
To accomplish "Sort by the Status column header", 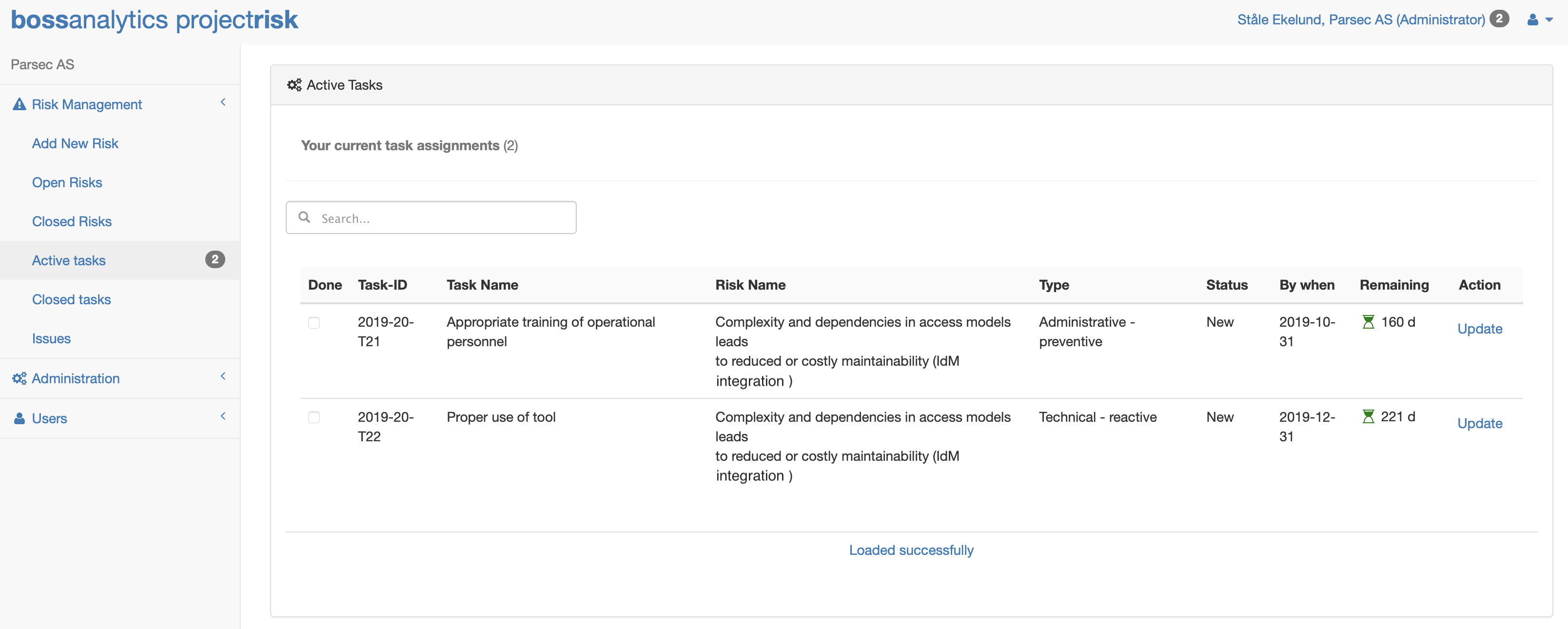I will click(1227, 285).
